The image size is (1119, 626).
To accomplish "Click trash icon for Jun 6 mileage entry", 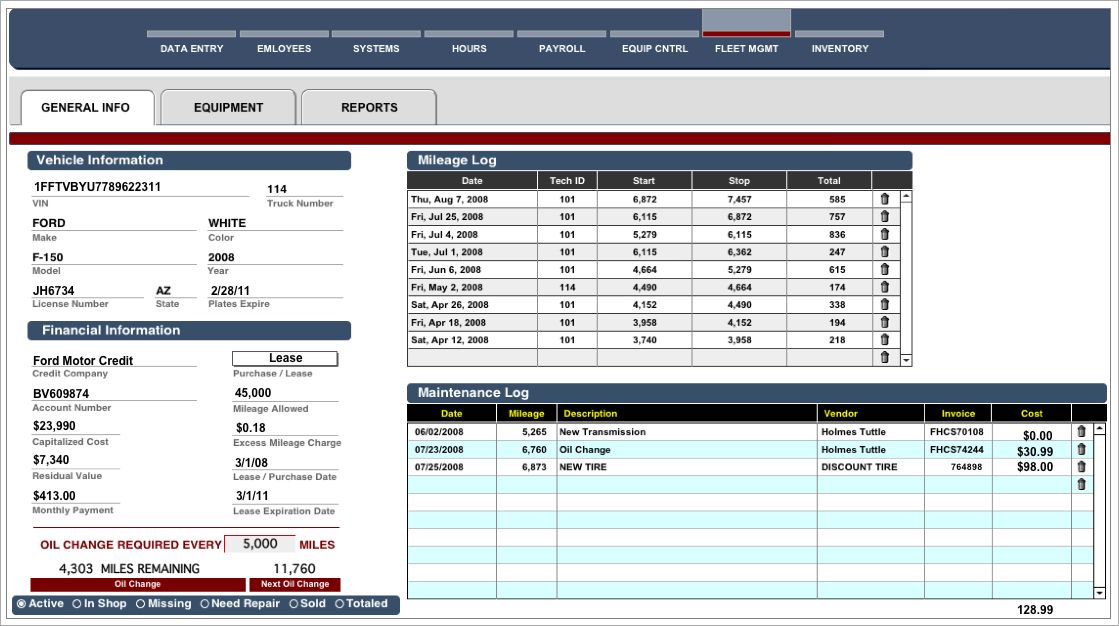I will pos(884,269).
